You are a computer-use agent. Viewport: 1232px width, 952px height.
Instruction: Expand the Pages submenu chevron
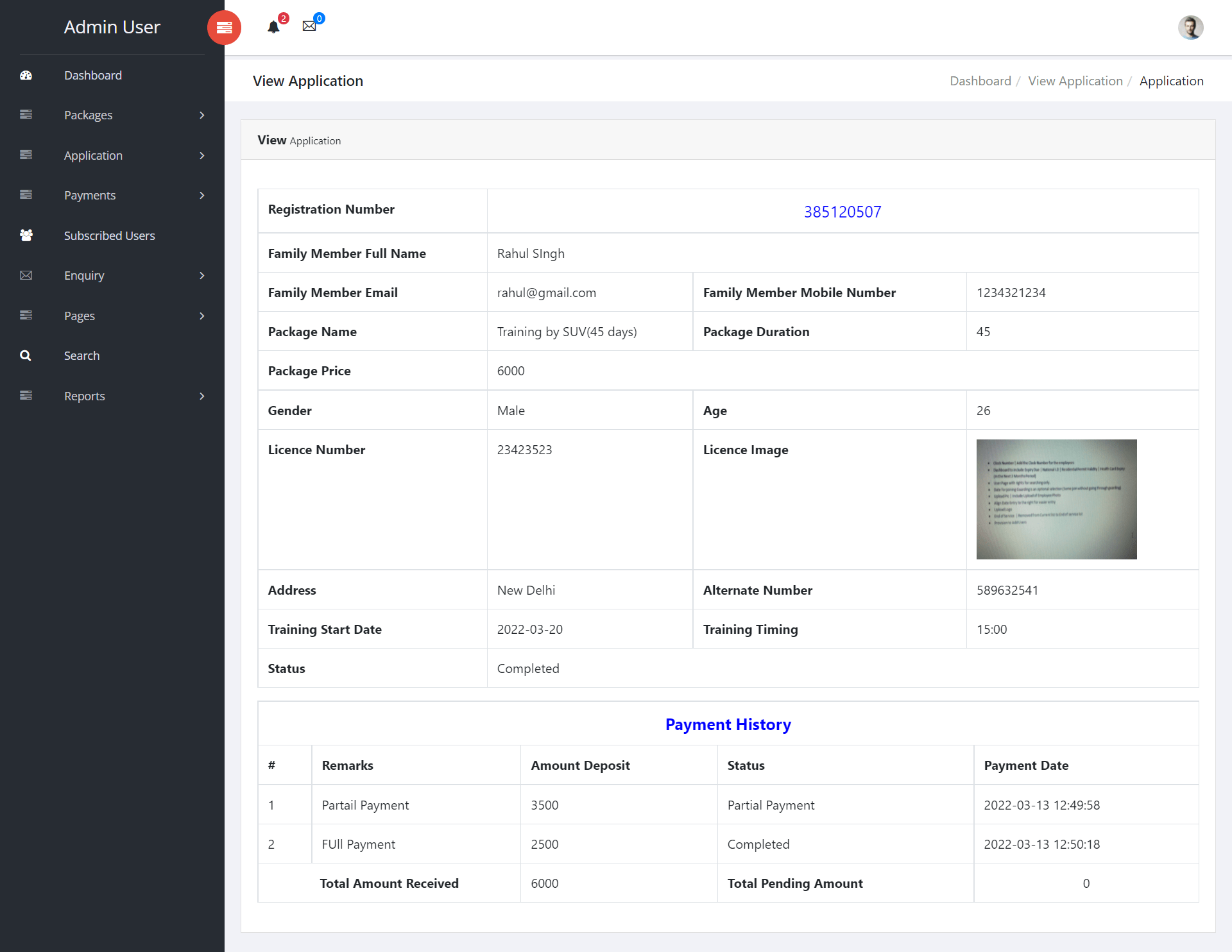click(201, 316)
